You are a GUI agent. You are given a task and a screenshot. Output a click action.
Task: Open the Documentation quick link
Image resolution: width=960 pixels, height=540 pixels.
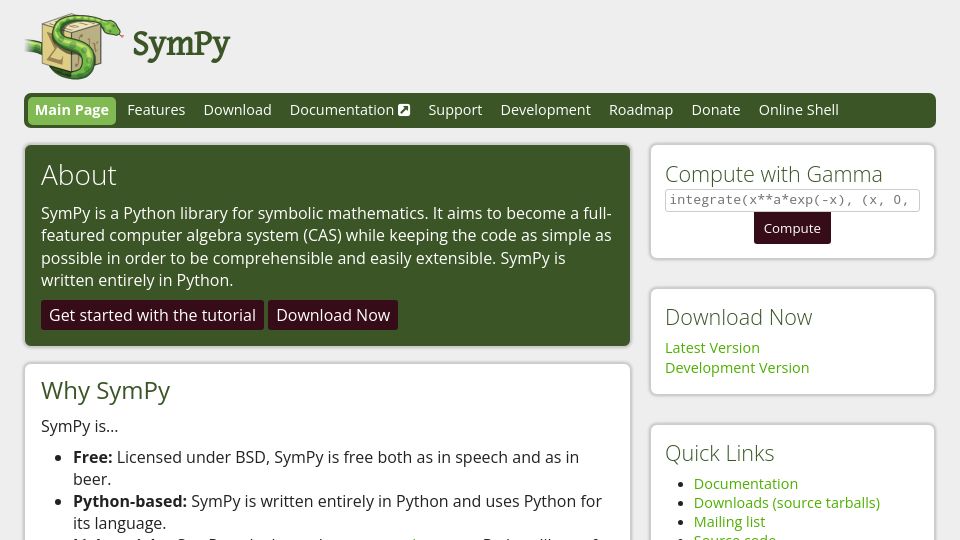746,484
